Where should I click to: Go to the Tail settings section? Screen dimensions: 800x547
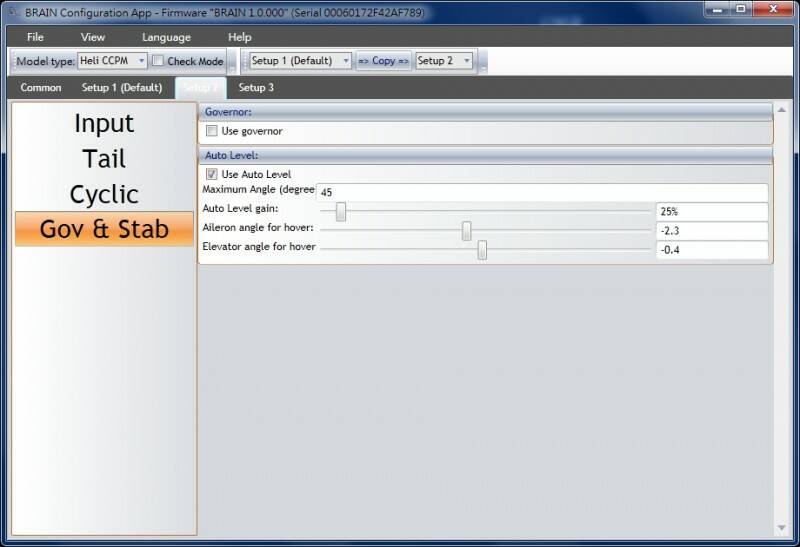pos(104,159)
